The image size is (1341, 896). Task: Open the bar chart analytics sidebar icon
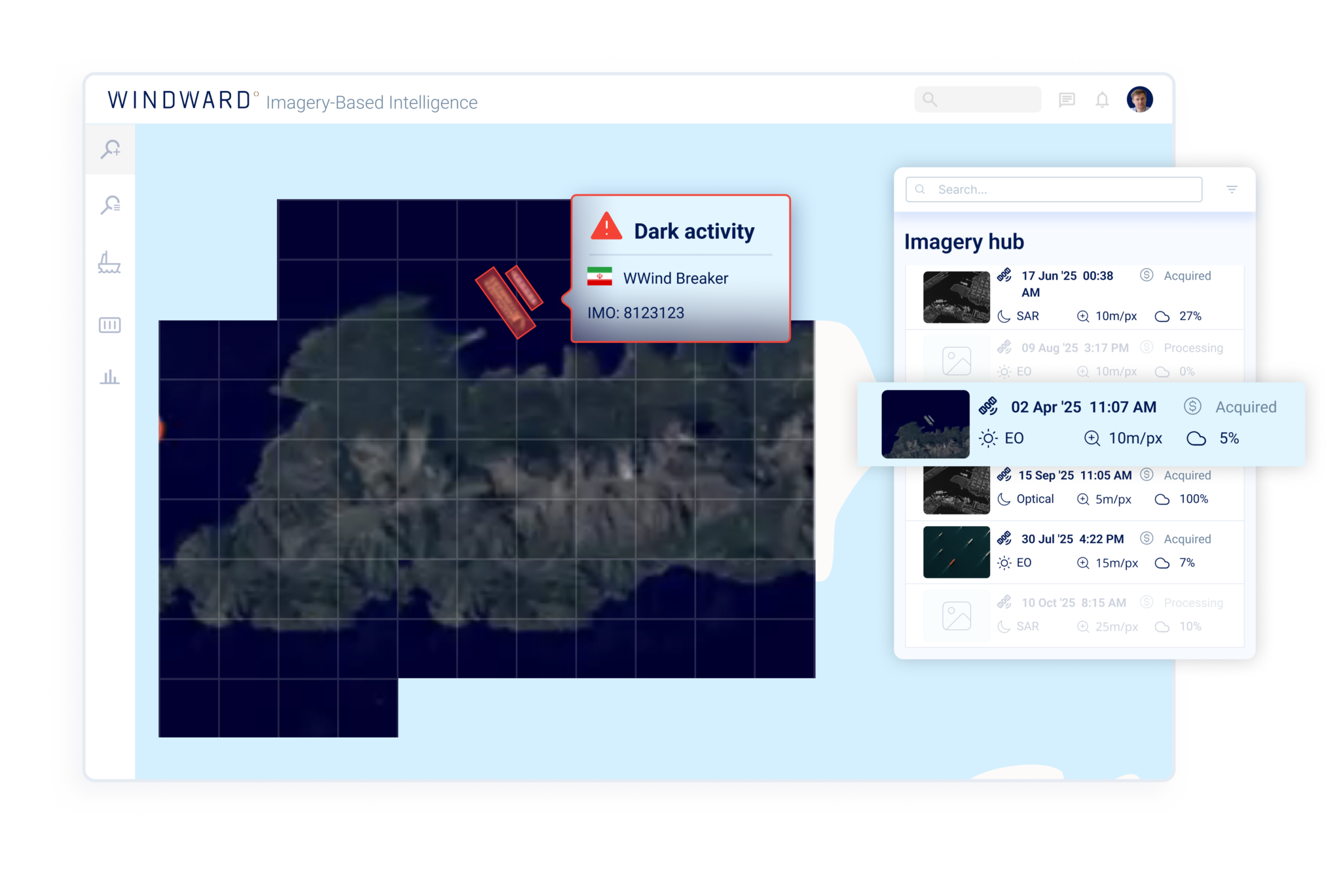click(x=109, y=377)
